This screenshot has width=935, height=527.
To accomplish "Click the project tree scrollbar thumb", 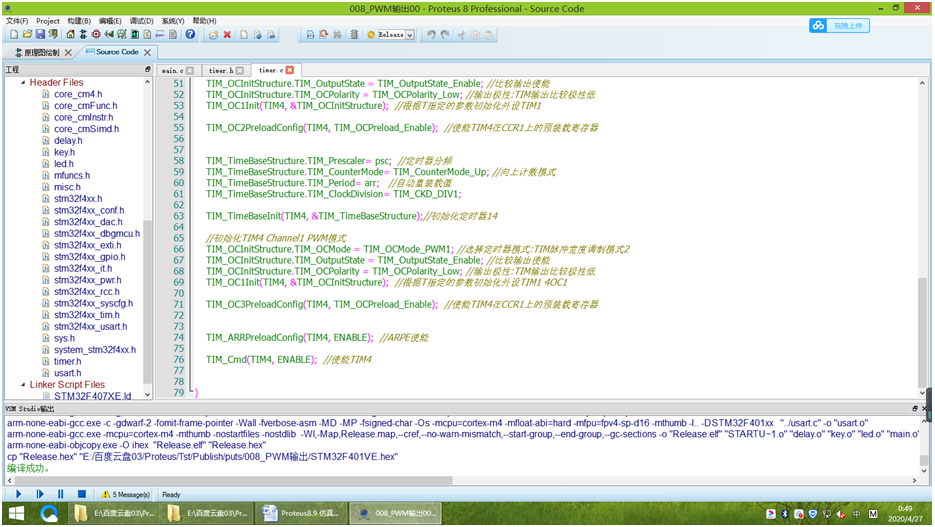I will (x=147, y=301).
